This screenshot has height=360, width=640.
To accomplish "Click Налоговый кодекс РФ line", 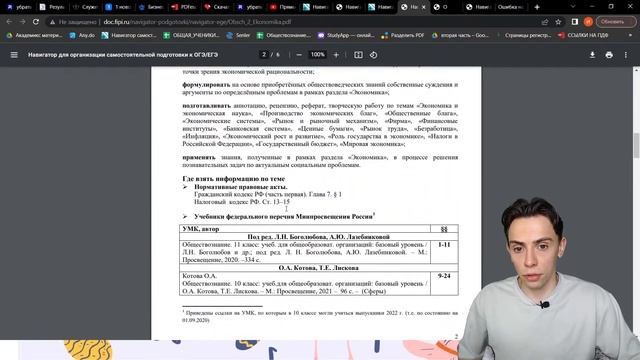I will pos(242,202).
